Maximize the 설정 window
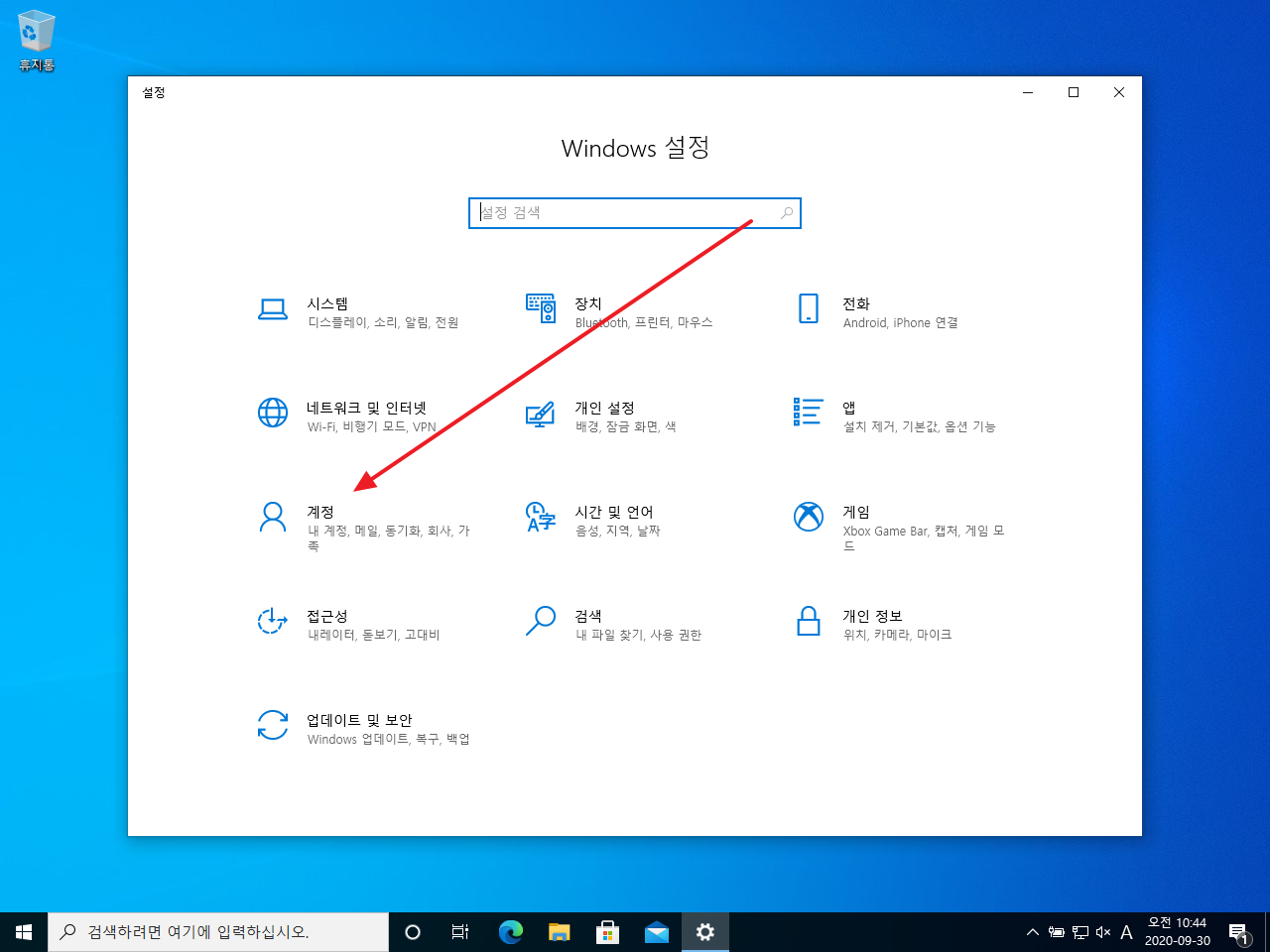 (1074, 92)
